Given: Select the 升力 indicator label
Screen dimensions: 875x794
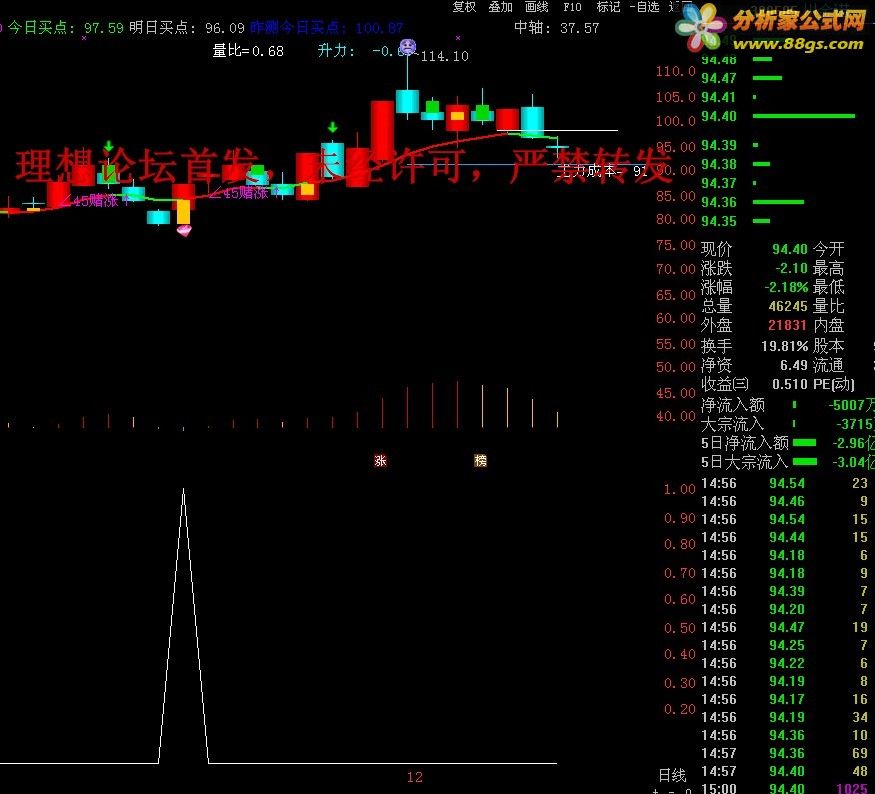Looking at the screenshot, I should click(336, 51).
